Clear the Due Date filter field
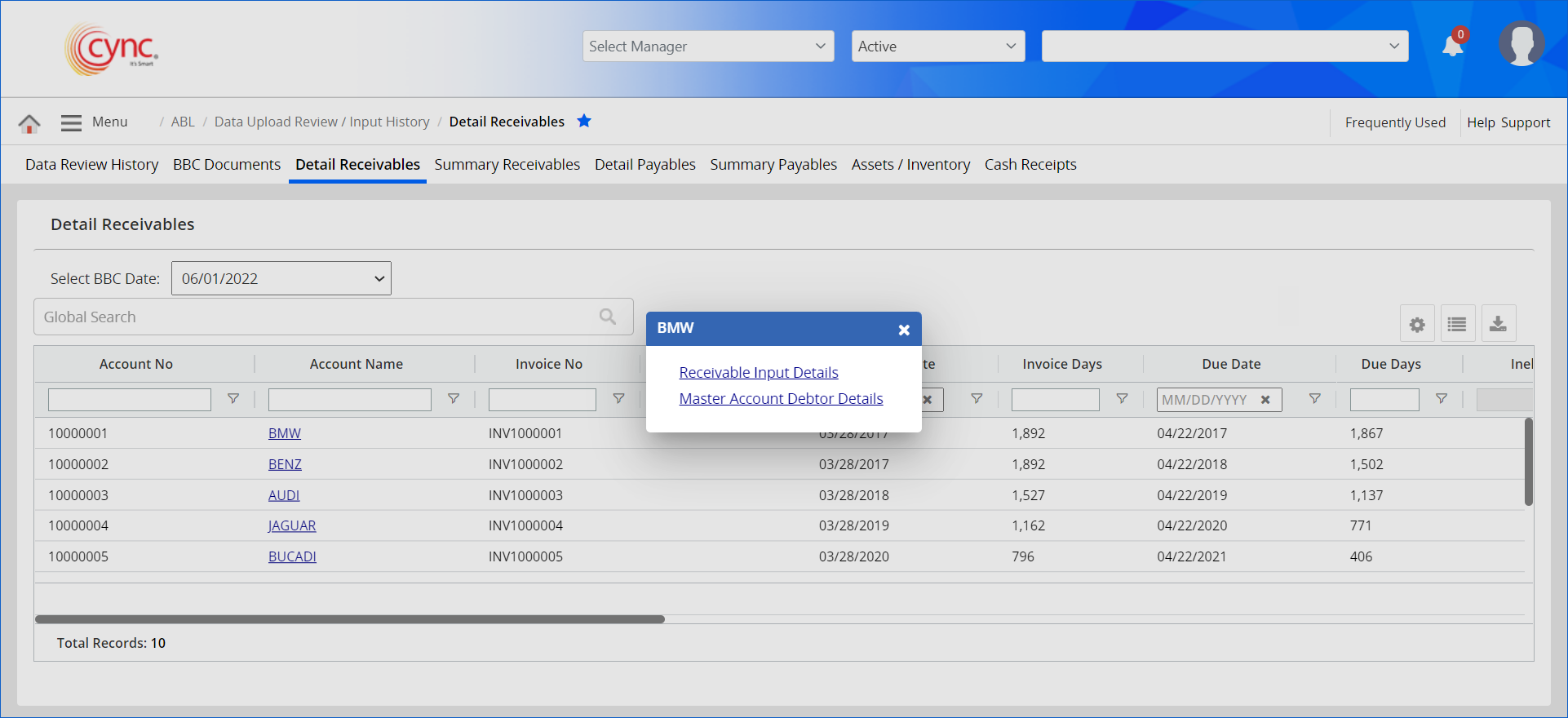This screenshot has height=718, width=1568. (x=1265, y=400)
